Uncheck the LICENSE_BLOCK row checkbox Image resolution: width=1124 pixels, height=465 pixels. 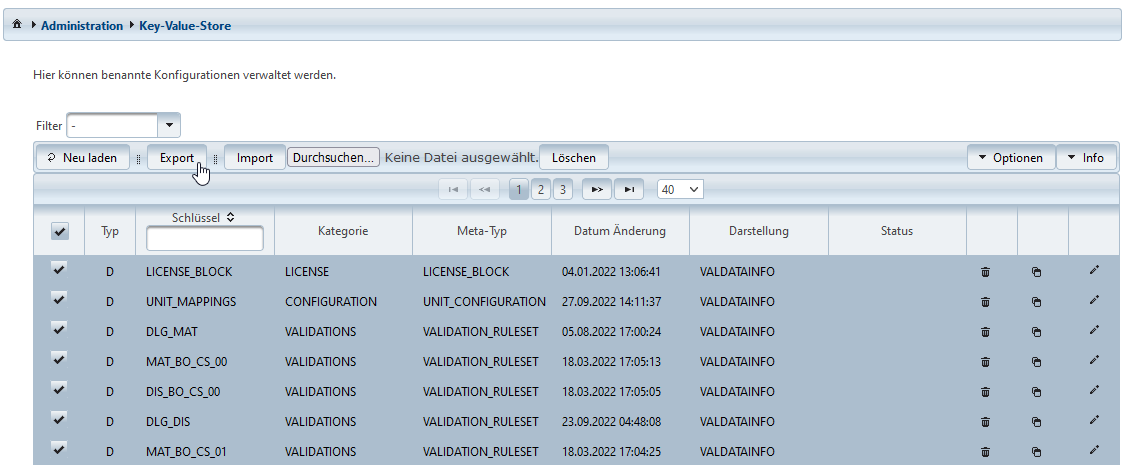[x=59, y=270]
